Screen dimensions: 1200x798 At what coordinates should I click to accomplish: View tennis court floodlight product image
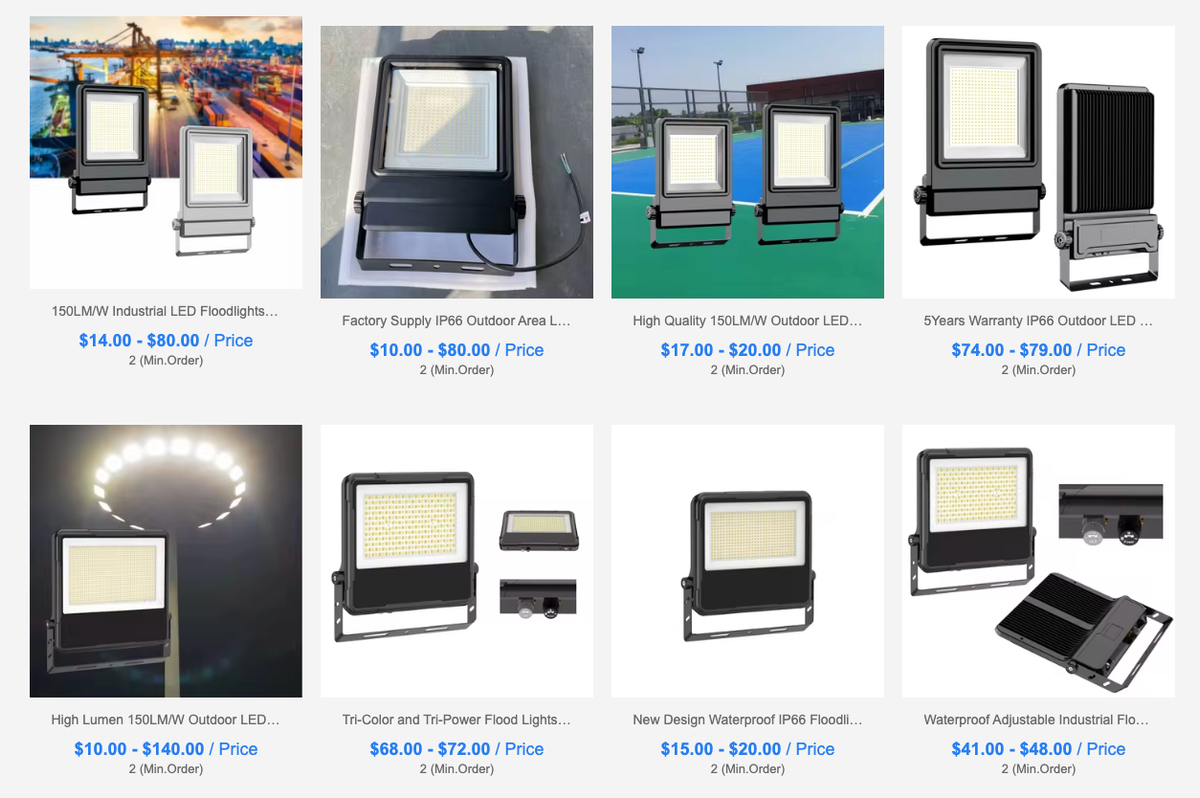pyautogui.click(x=748, y=162)
